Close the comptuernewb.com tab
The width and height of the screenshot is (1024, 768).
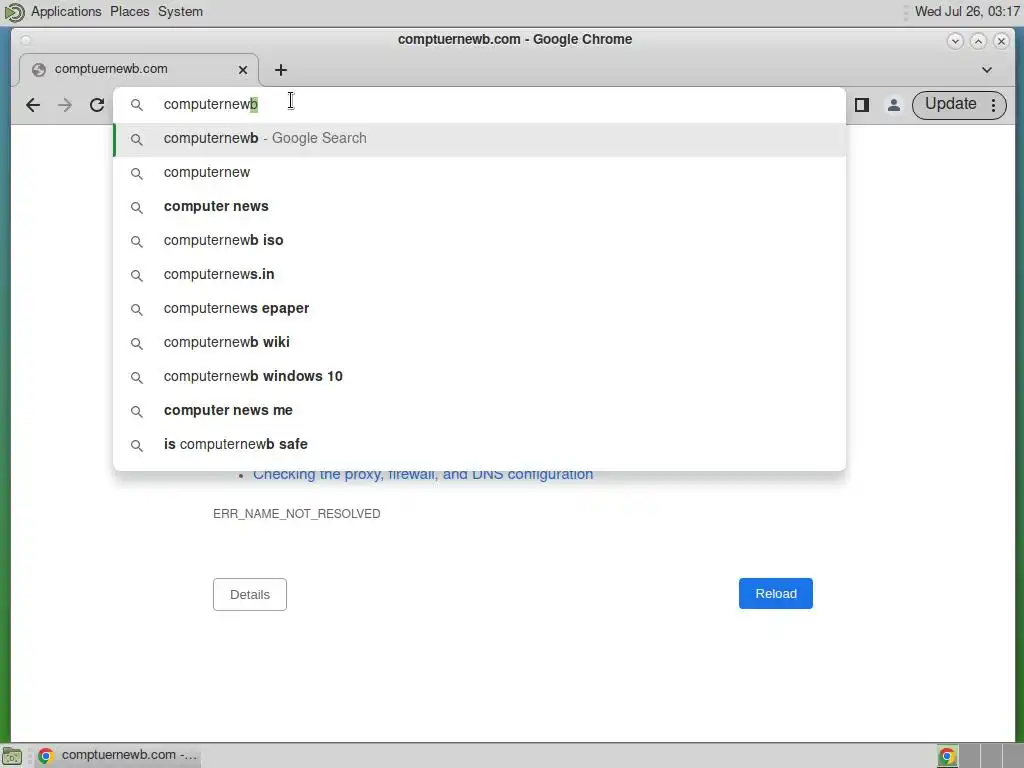(243, 70)
